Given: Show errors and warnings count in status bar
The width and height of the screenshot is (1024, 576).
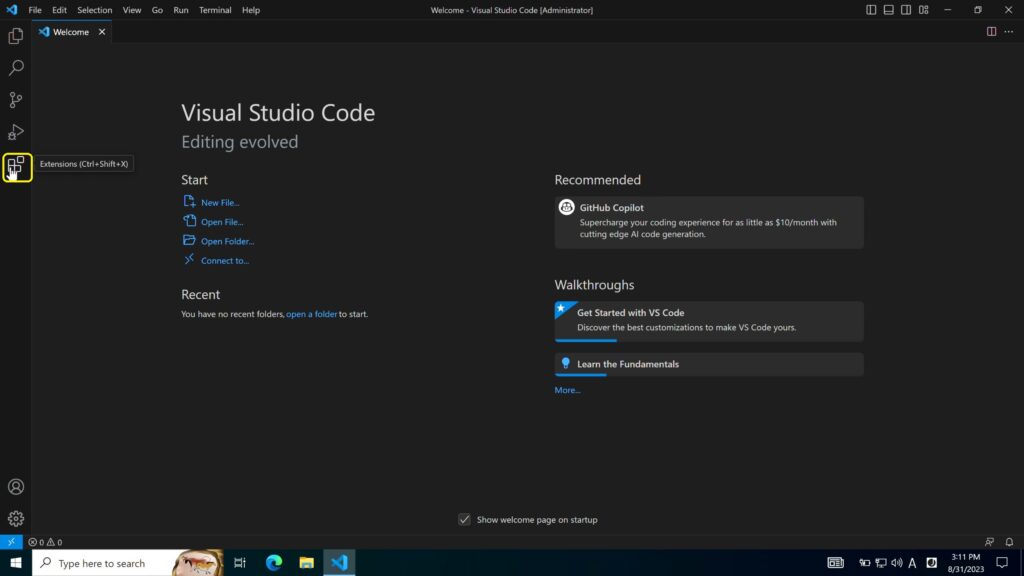Looking at the screenshot, I should (x=45, y=542).
